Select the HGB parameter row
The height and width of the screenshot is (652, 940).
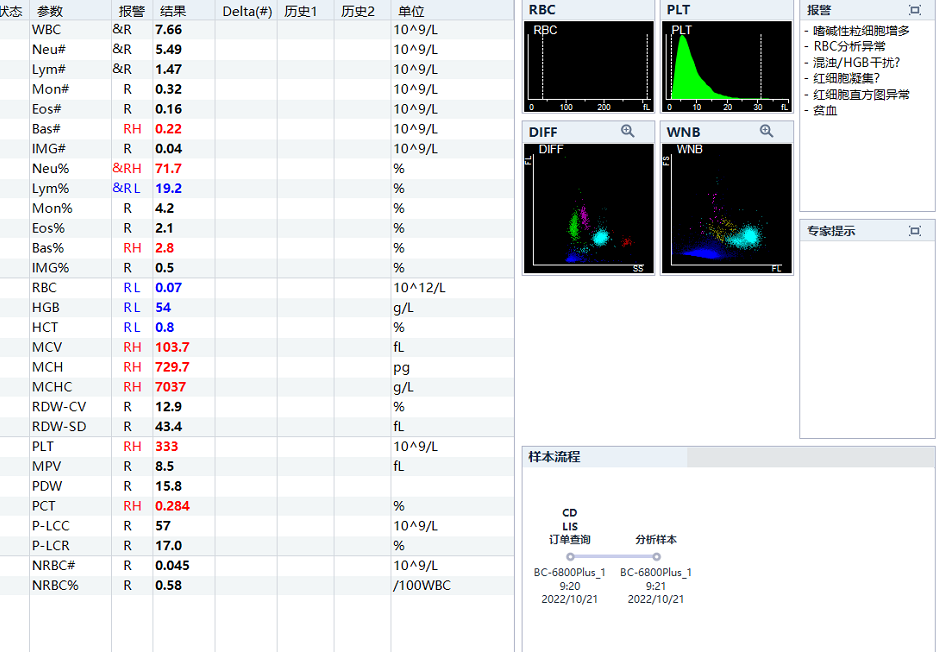pos(45,307)
